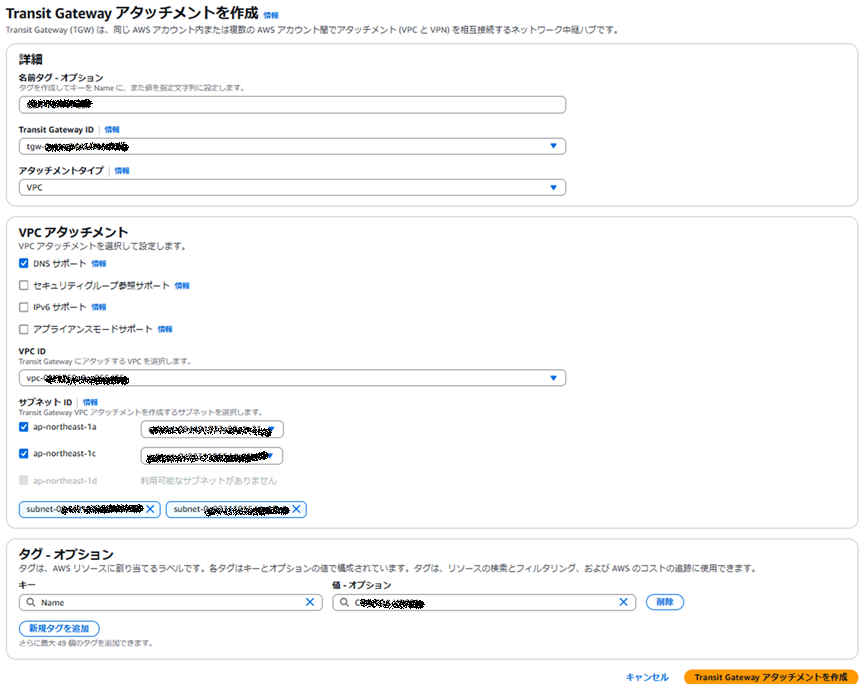Click the tag key Name input
The height and width of the screenshot is (684, 866).
pyautogui.click(x=171, y=602)
